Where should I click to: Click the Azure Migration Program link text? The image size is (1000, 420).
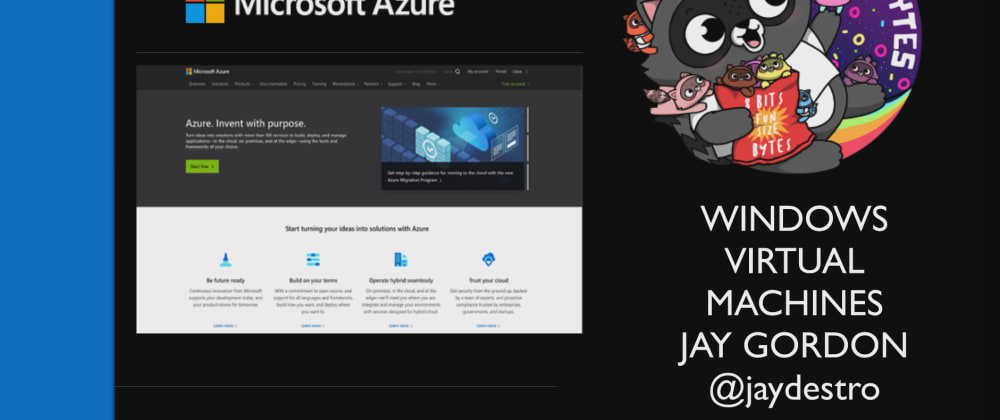pyautogui.click(x=415, y=180)
